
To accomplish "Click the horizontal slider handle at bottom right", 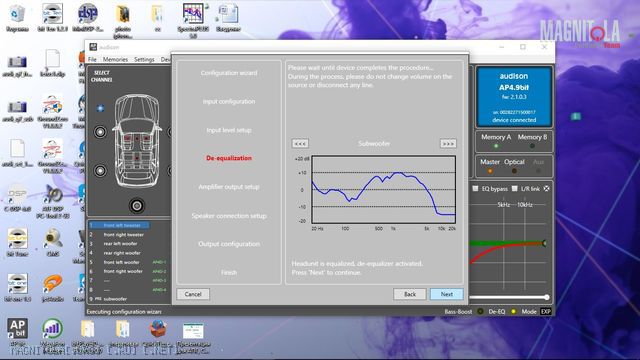I will (547, 297).
